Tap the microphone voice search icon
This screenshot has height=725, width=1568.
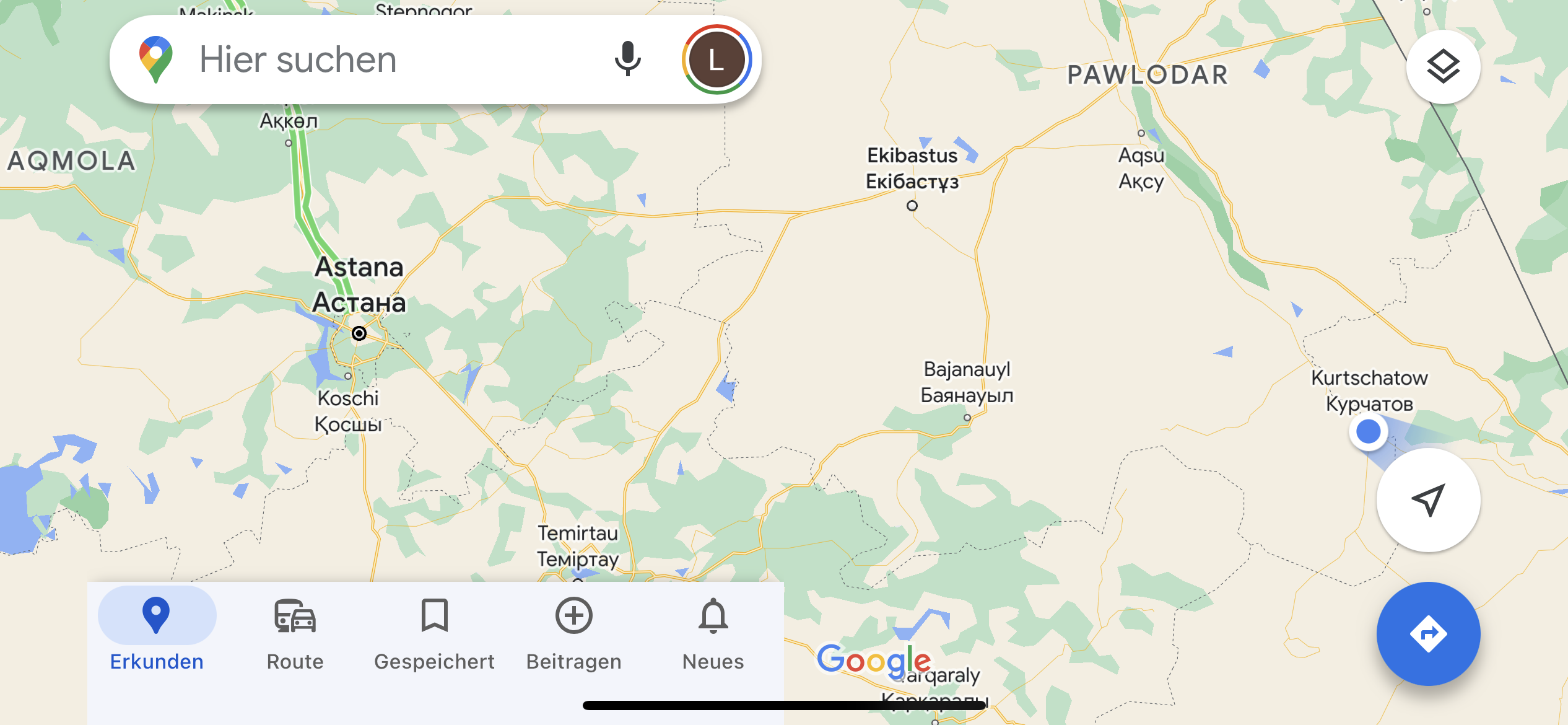coord(627,59)
